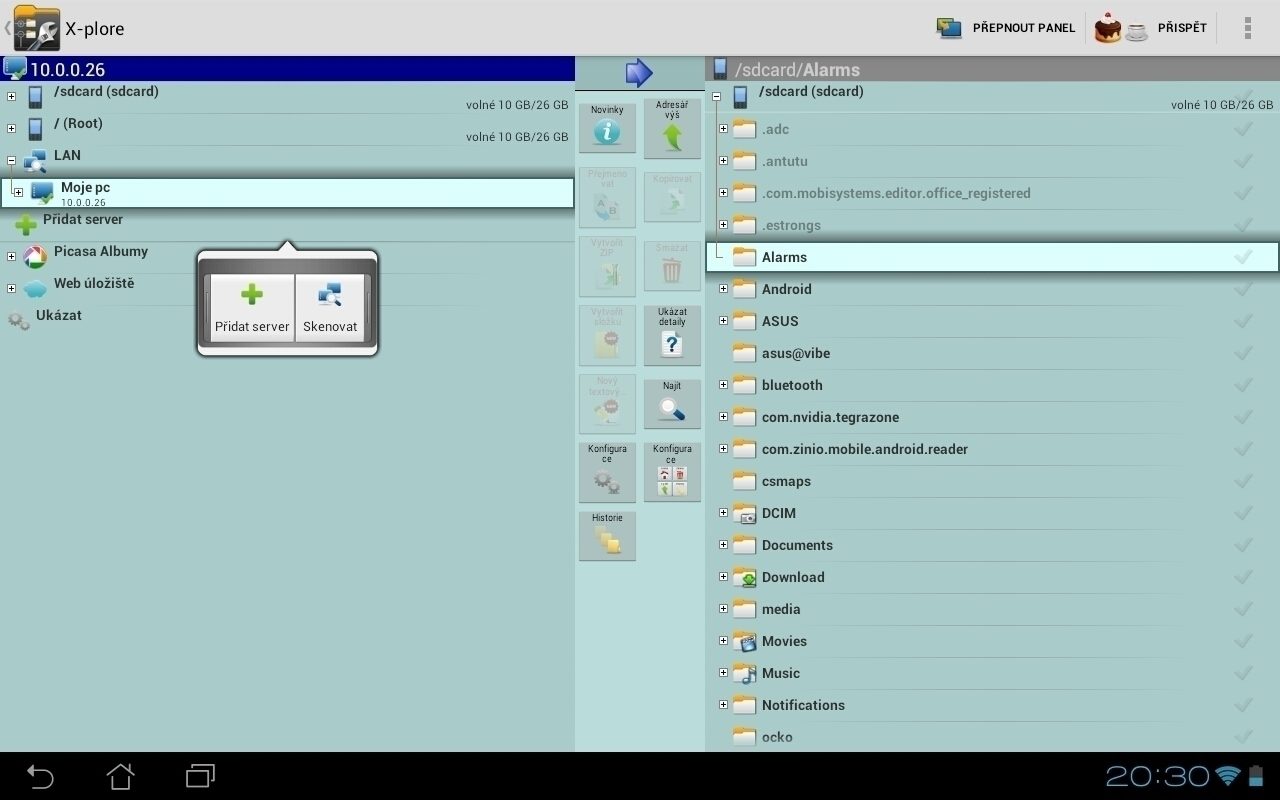Image resolution: width=1280 pixels, height=800 pixels.
Task: Open the Novinky info button
Action: (607, 127)
